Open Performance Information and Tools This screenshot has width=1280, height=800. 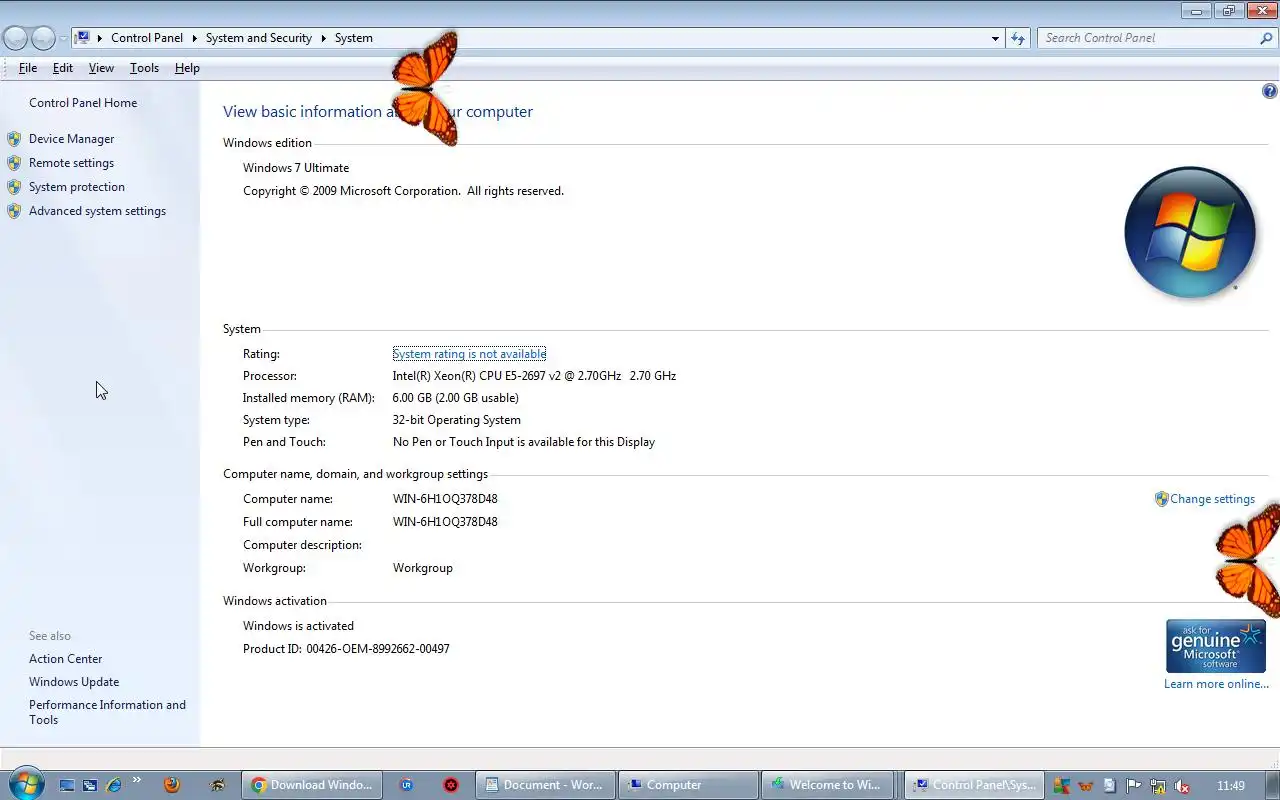107,712
